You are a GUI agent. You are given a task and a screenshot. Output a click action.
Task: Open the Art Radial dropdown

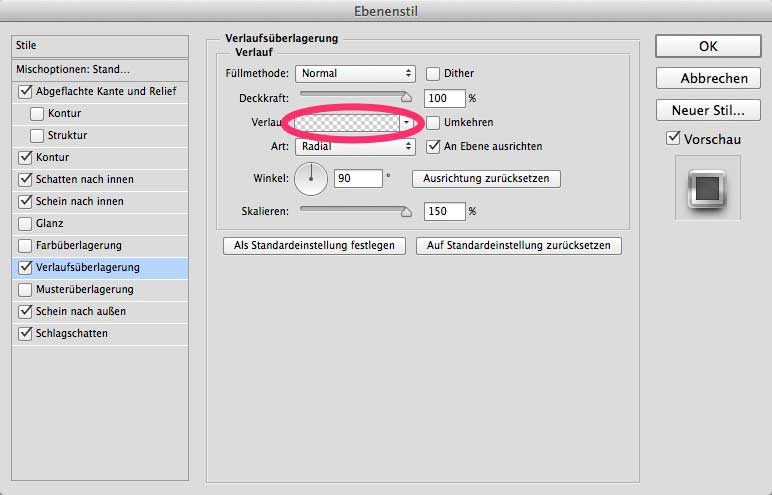pos(355,146)
